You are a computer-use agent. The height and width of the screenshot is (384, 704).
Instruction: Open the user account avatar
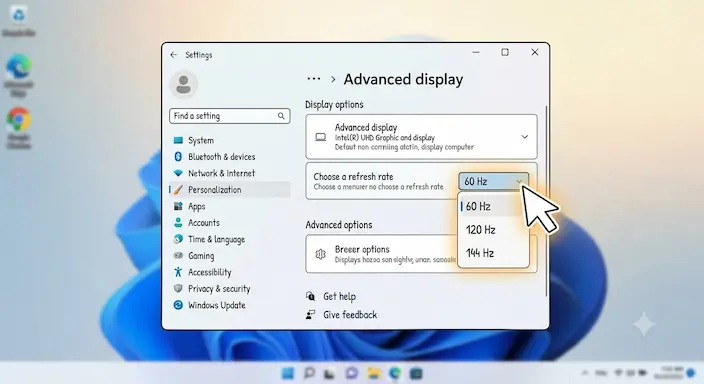(x=184, y=84)
